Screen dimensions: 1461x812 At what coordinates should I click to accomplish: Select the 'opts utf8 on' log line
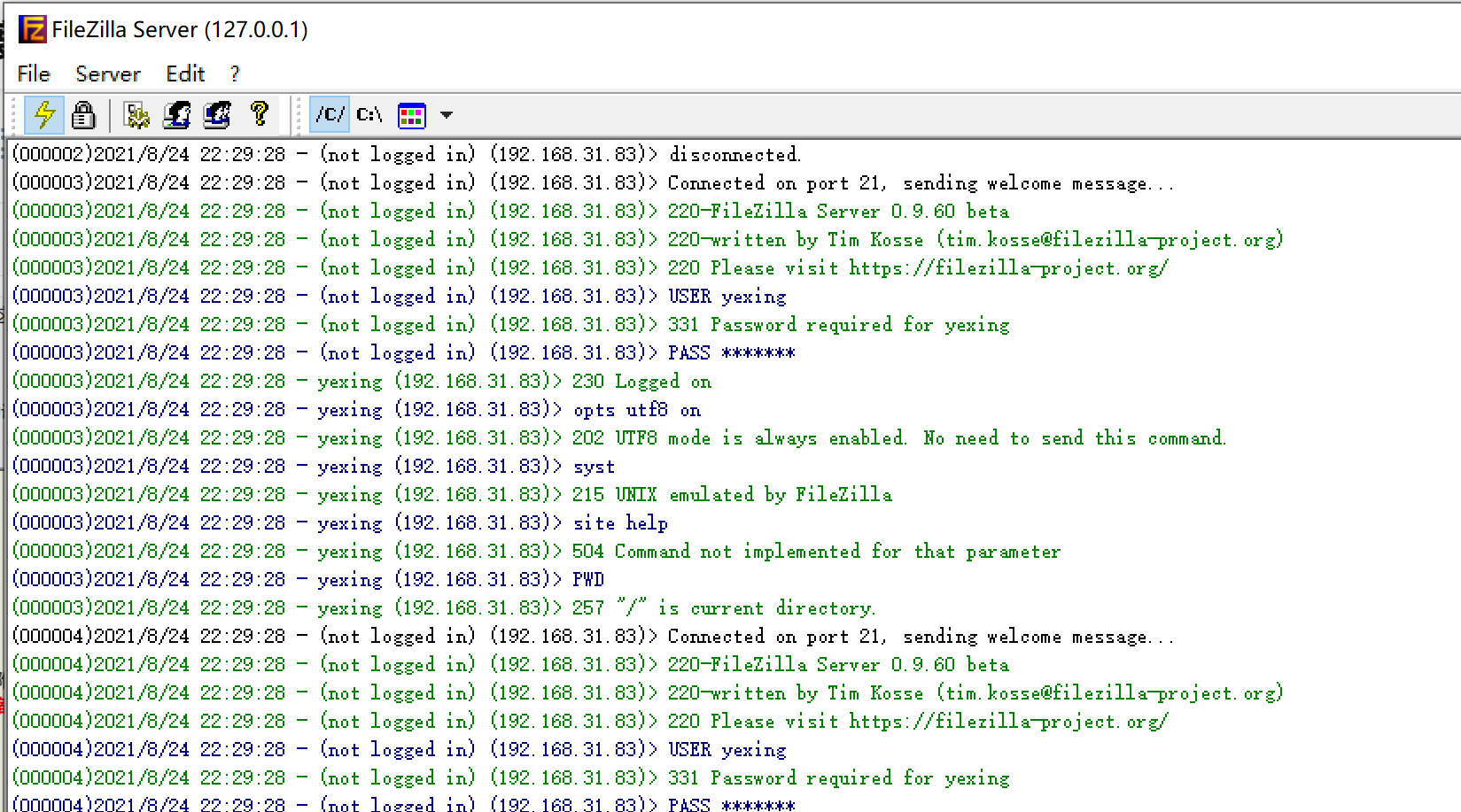click(x=356, y=409)
